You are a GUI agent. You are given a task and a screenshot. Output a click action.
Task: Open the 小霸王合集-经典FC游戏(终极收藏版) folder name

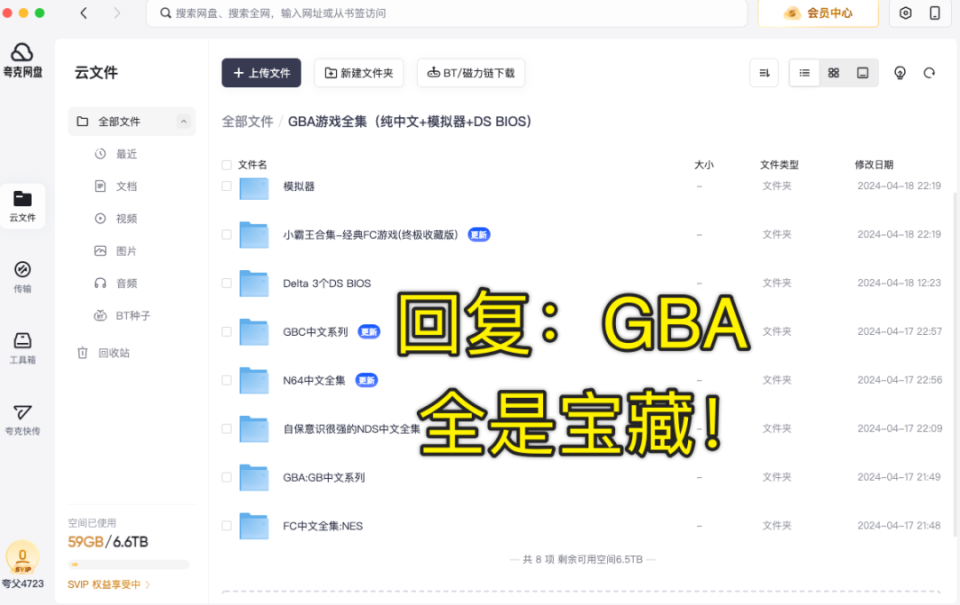(370, 235)
